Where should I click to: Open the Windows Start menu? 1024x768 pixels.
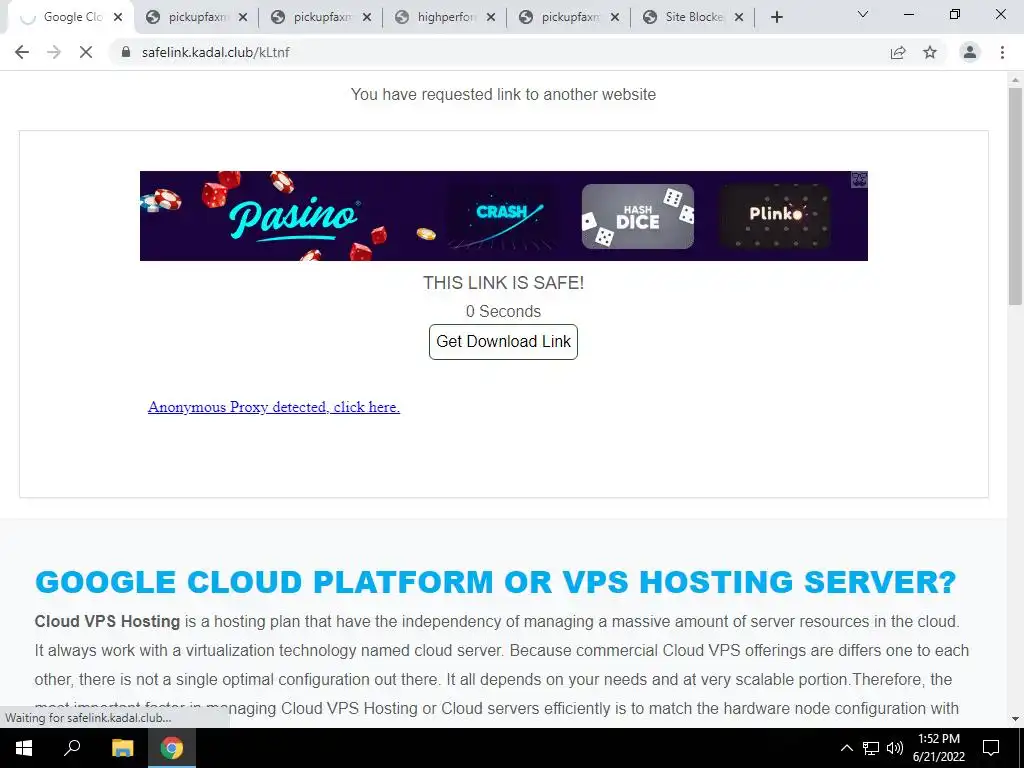click(24, 748)
